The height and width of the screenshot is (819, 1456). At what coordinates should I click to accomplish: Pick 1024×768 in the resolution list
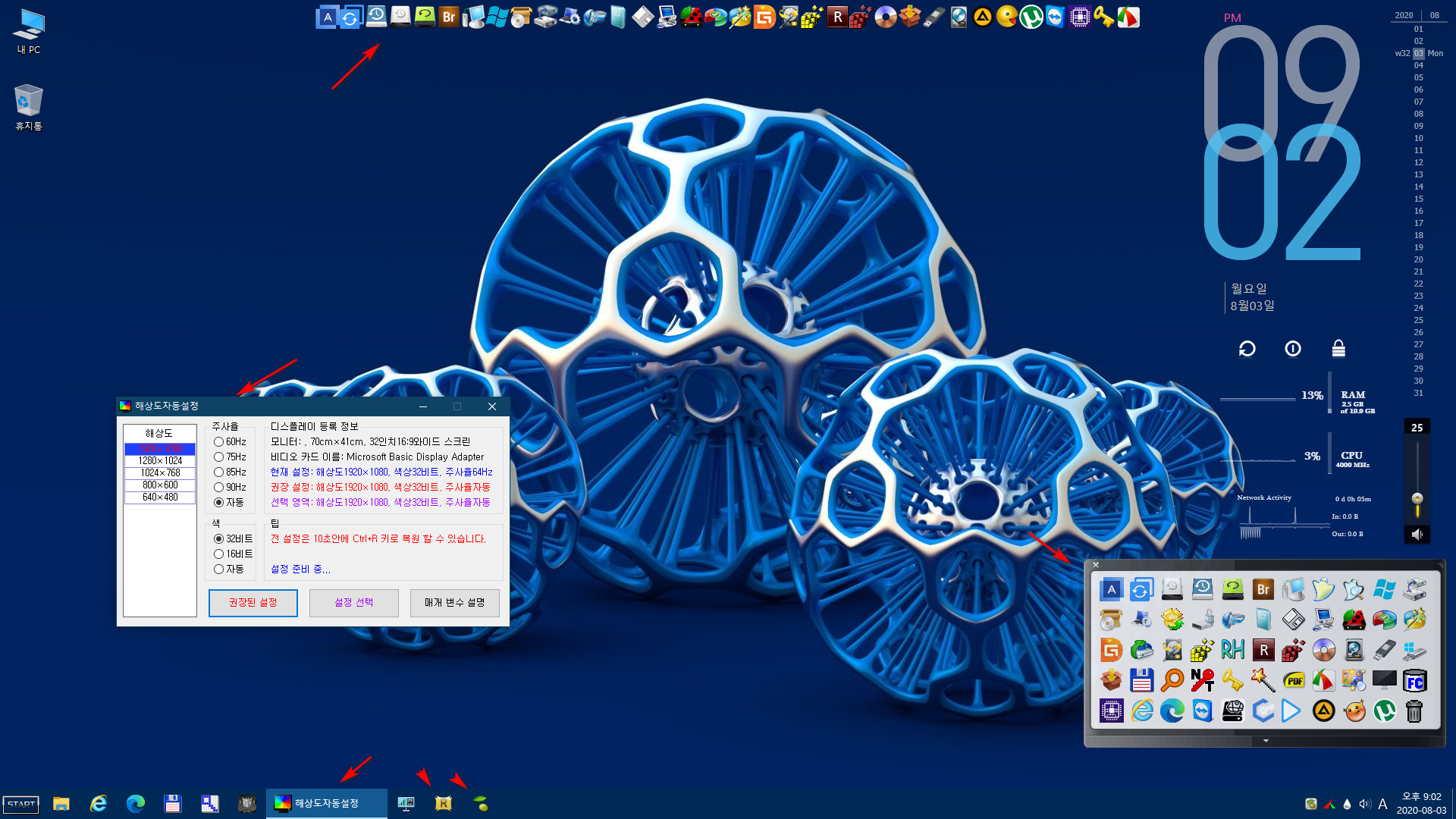[160, 472]
